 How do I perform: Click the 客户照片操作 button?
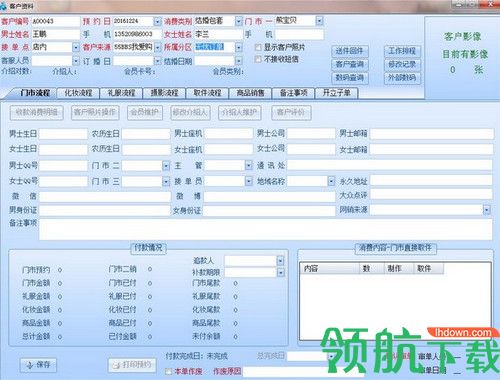pos(95,113)
